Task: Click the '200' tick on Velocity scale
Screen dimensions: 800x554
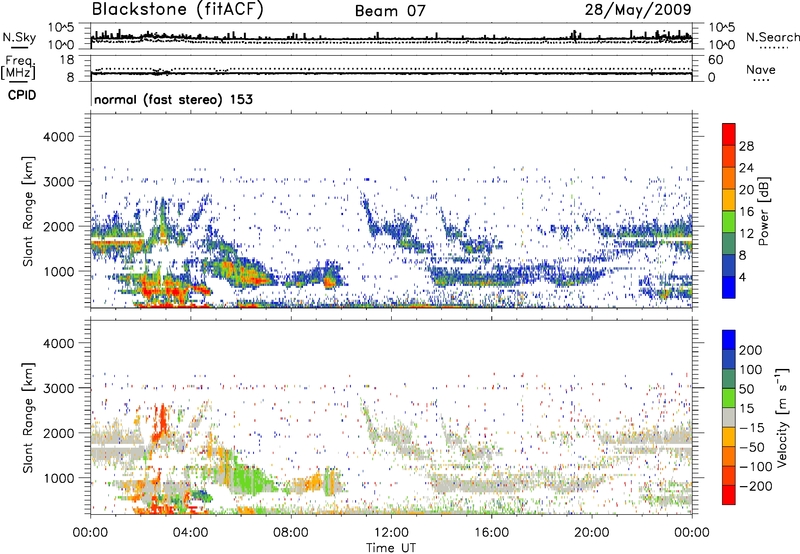Action: (x=751, y=350)
